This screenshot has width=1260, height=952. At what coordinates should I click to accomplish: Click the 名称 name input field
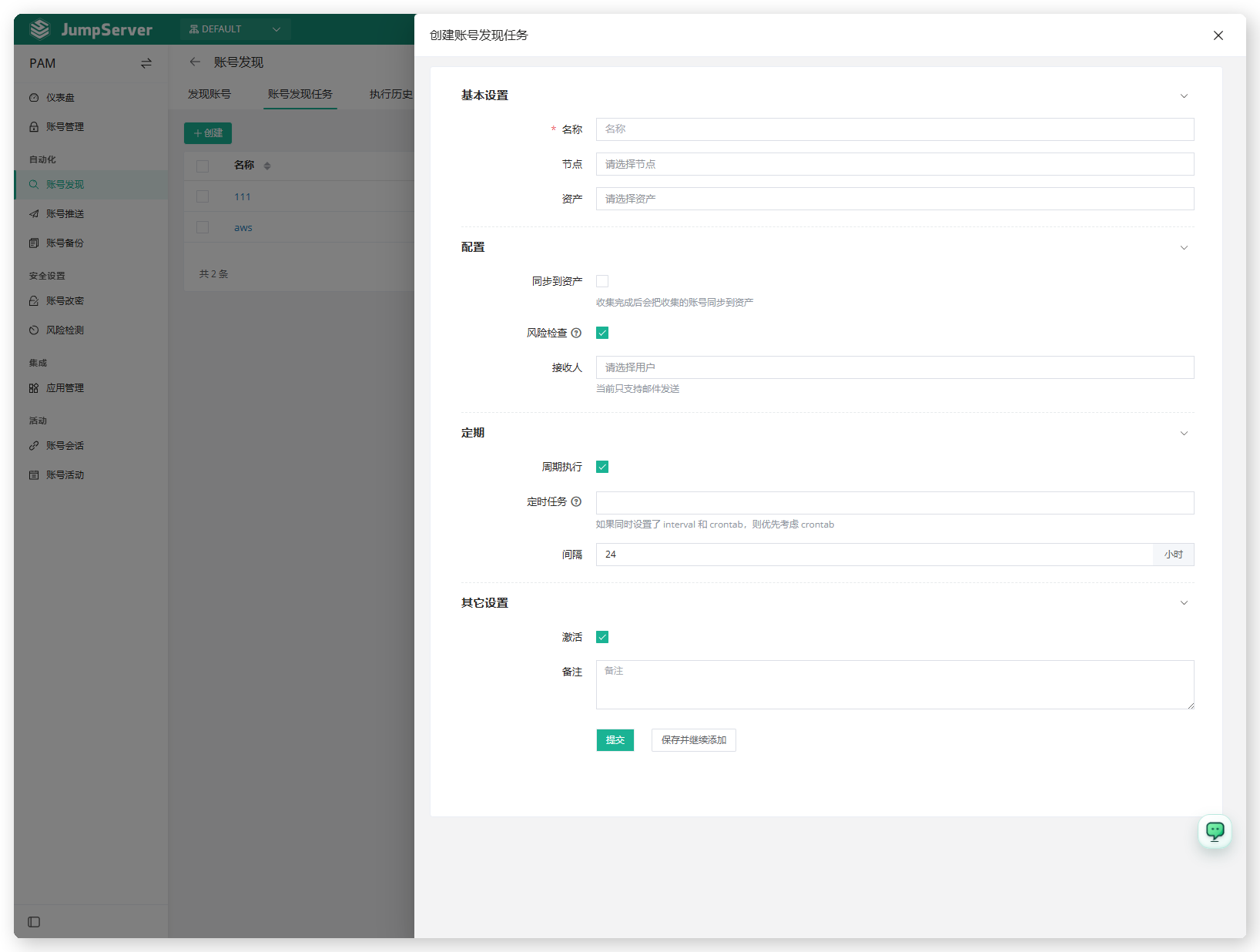click(895, 129)
